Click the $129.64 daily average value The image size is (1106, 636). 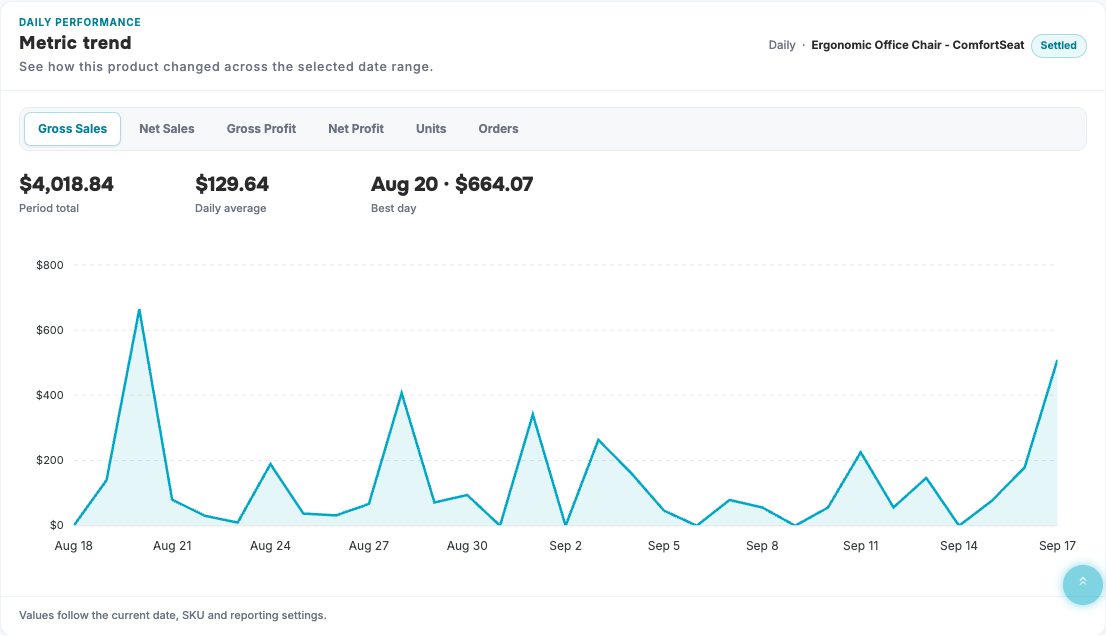[232, 184]
